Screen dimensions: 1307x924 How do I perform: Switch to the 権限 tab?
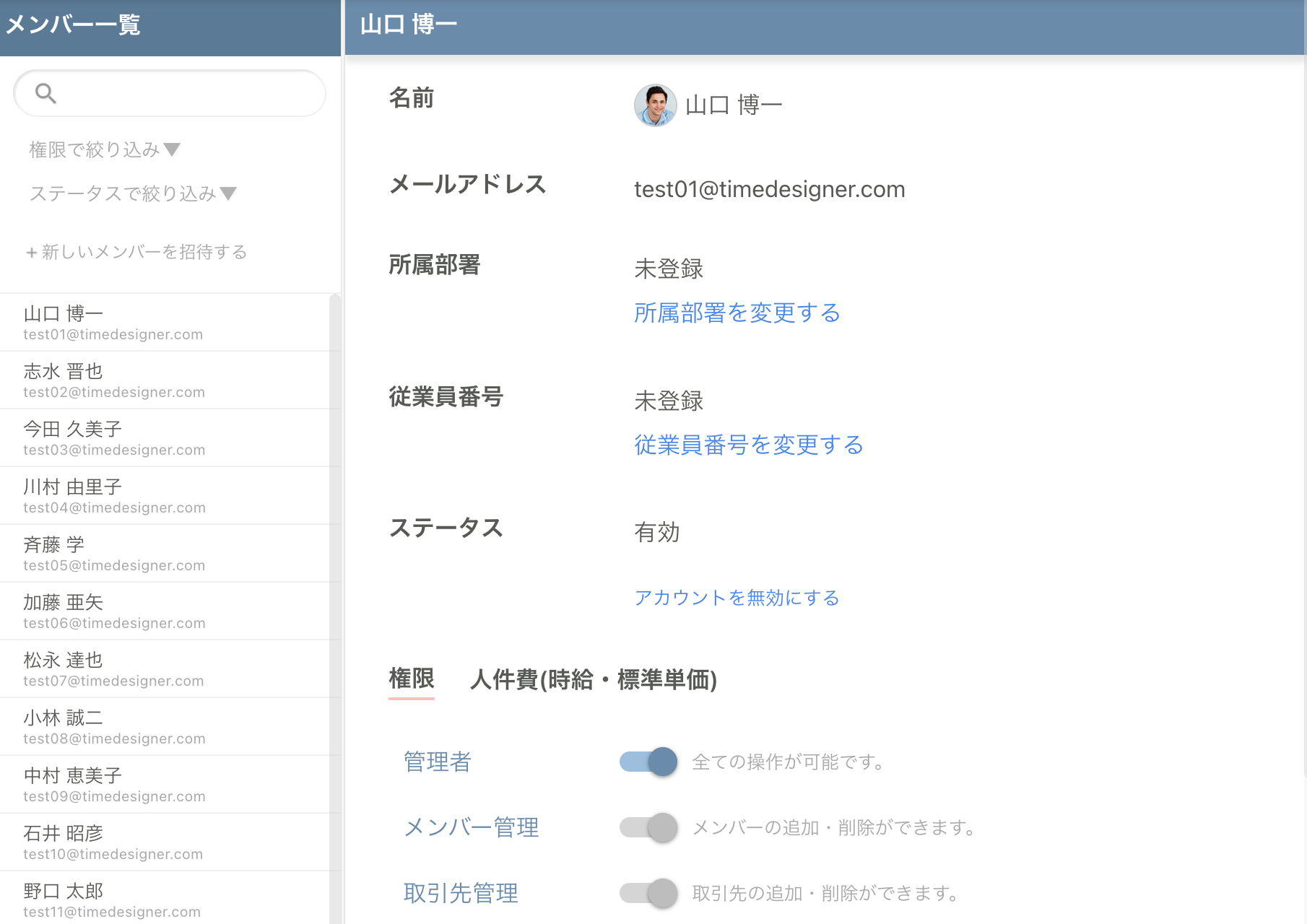coord(411,679)
